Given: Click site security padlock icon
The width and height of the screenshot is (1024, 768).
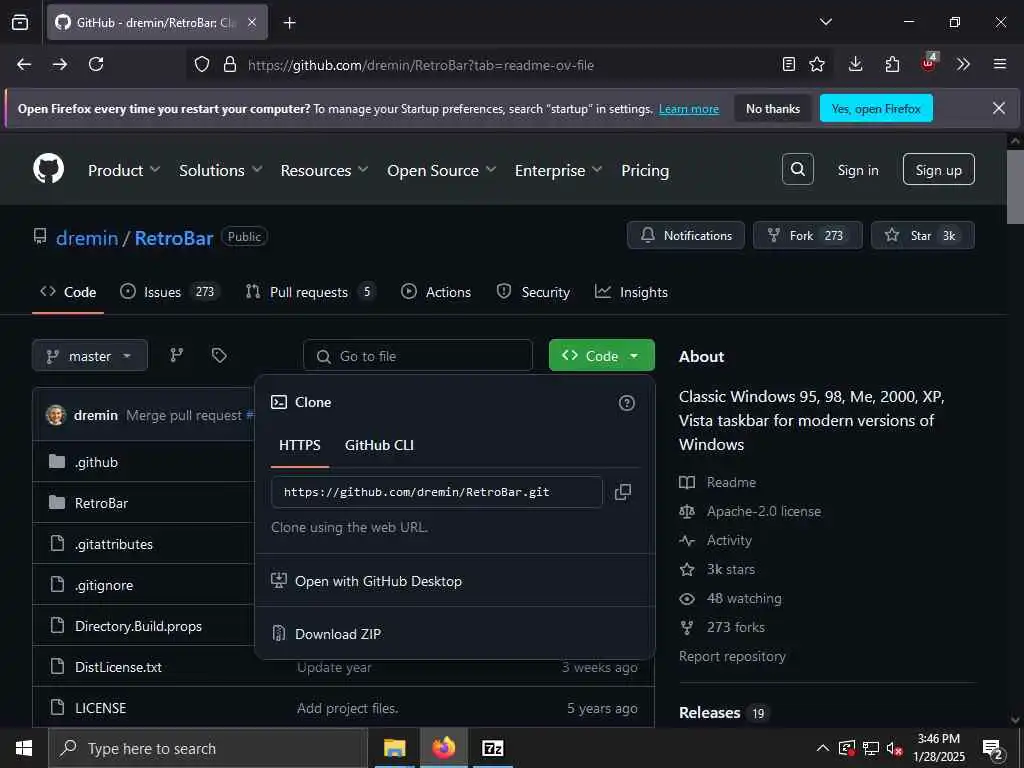Looking at the screenshot, I should click(x=230, y=64).
